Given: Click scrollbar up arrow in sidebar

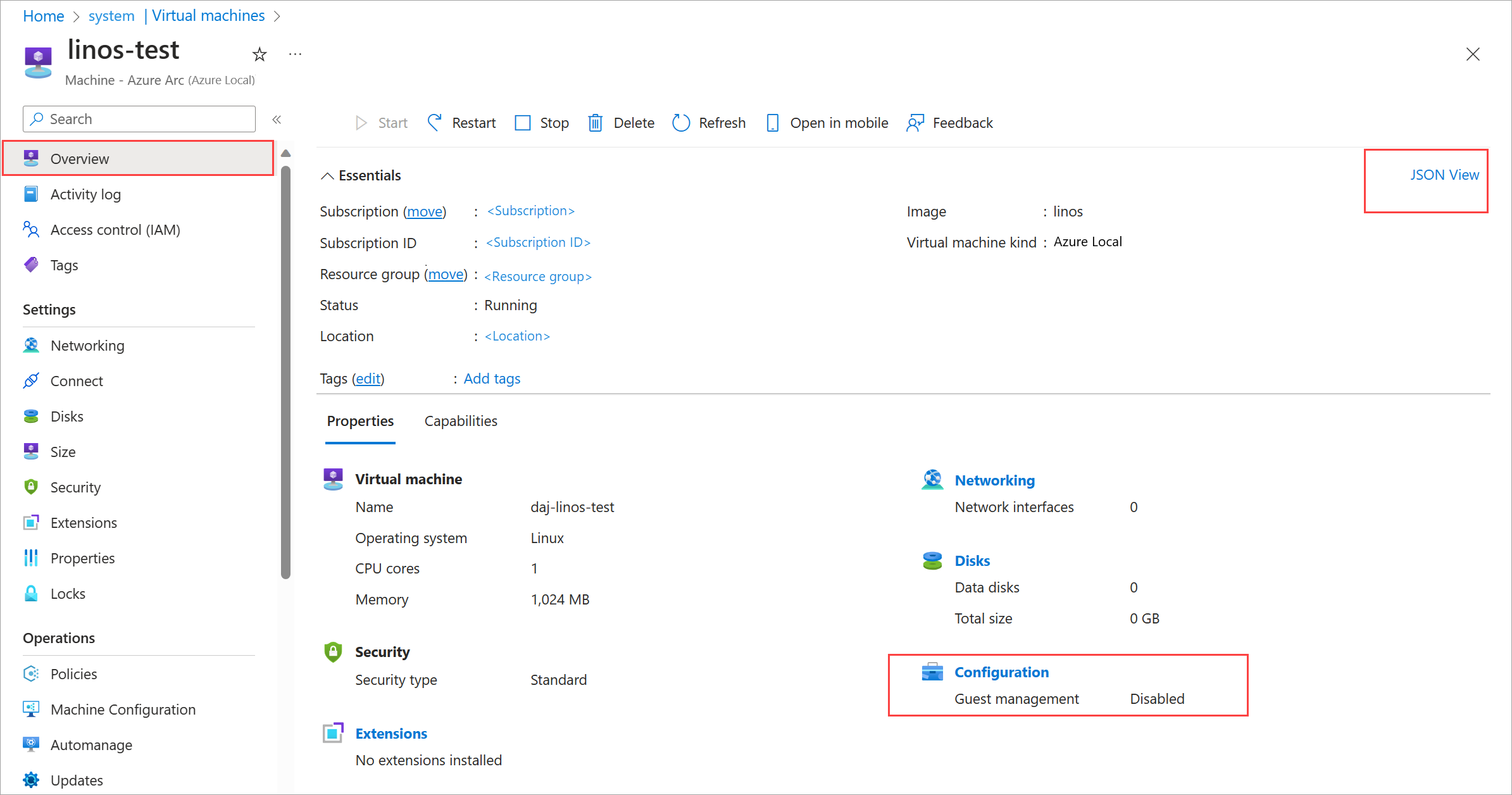Looking at the screenshot, I should point(285,153).
